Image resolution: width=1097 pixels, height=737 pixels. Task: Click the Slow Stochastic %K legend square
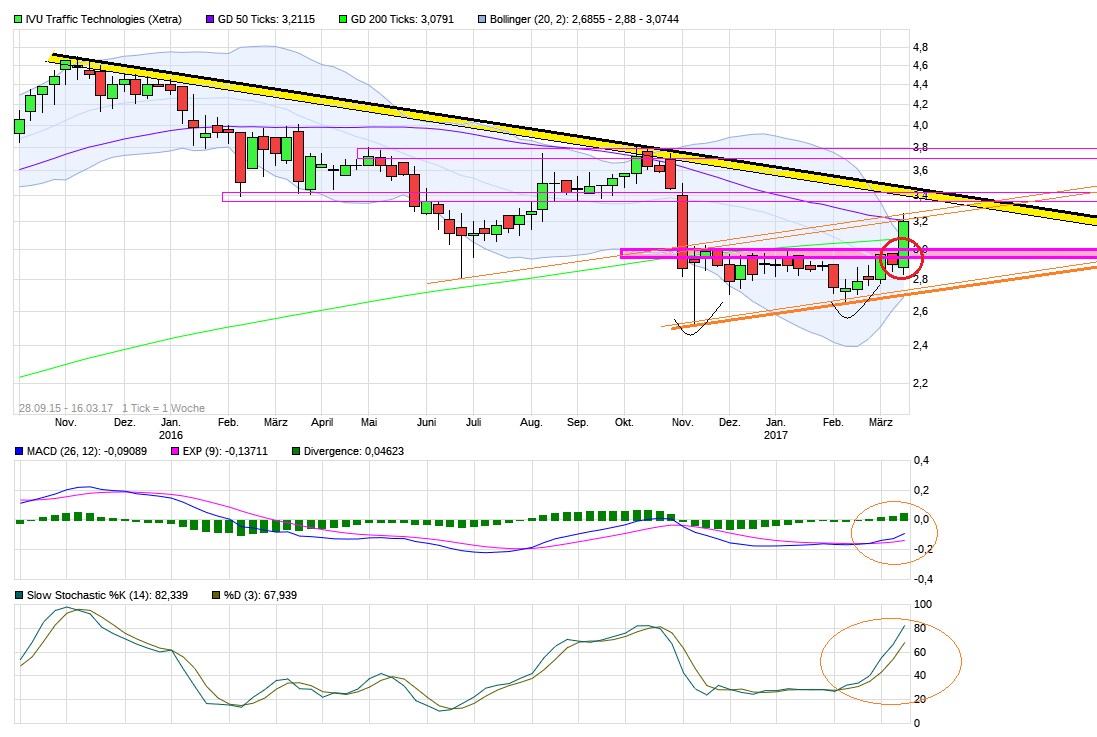pos(19,596)
